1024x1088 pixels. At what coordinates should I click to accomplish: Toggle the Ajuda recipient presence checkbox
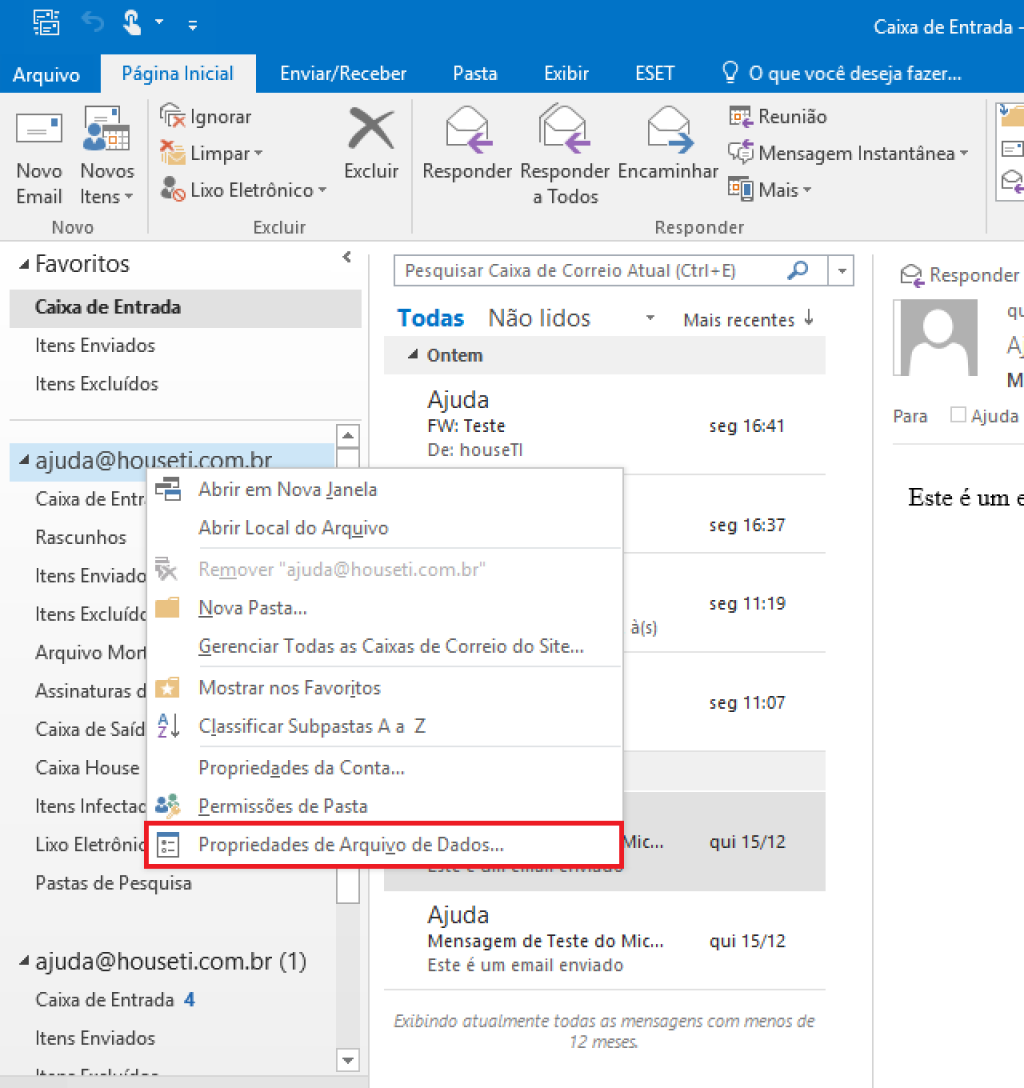tap(958, 415)
